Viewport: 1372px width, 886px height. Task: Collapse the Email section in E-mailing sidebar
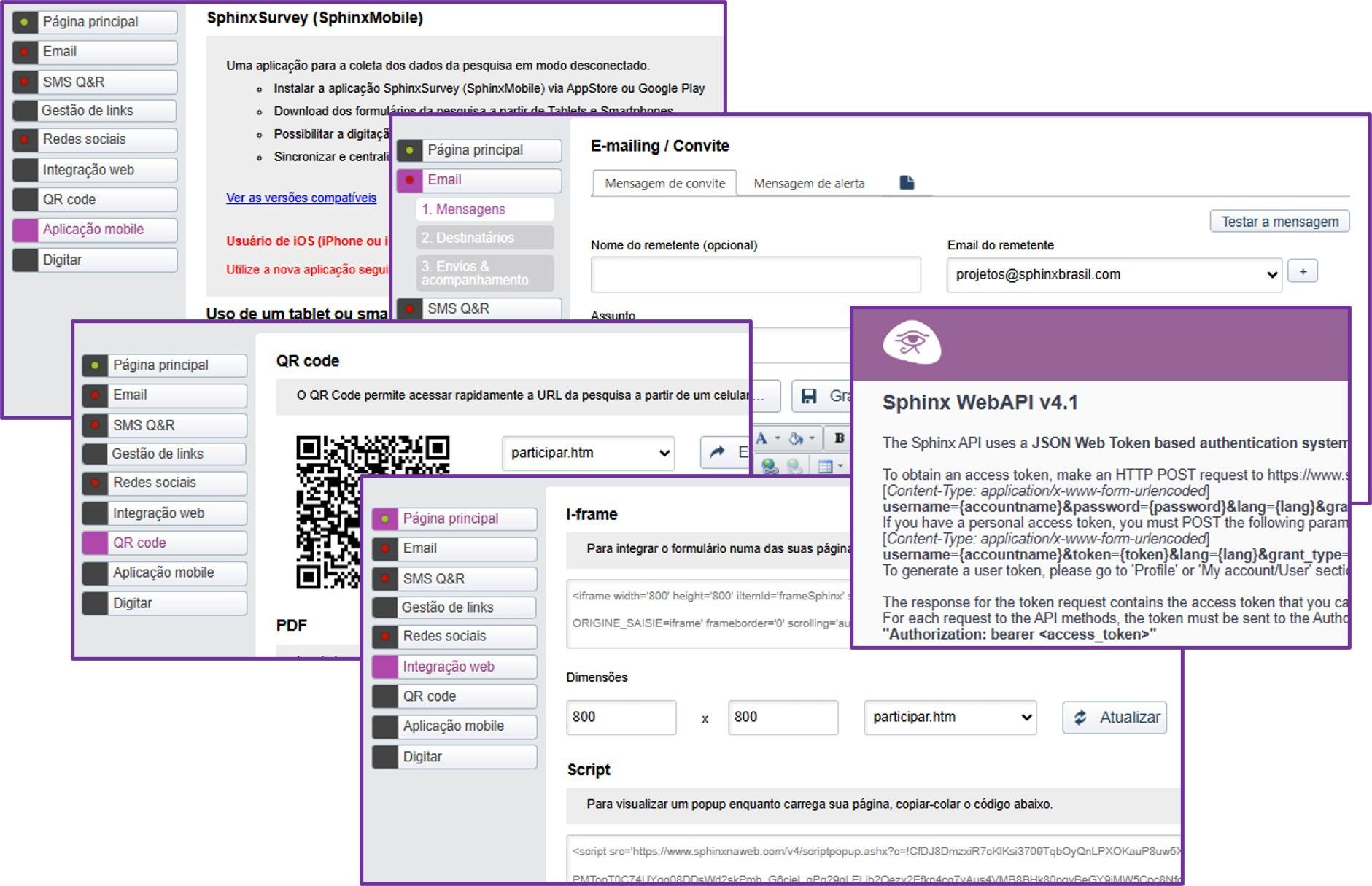tap(479, 180)
